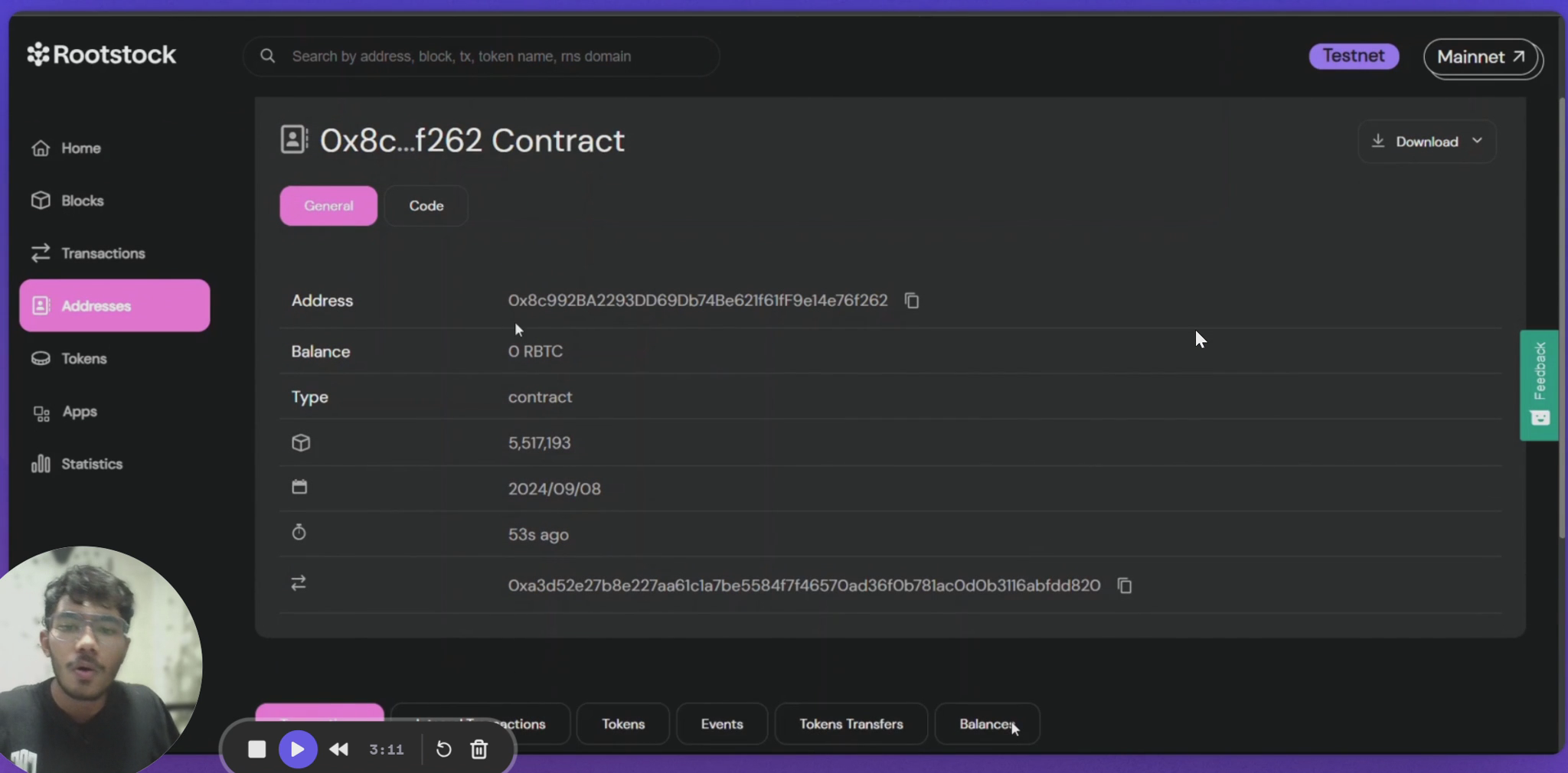Resume recording with play button
1568x773 pixels.
click(x=298, y=749)
